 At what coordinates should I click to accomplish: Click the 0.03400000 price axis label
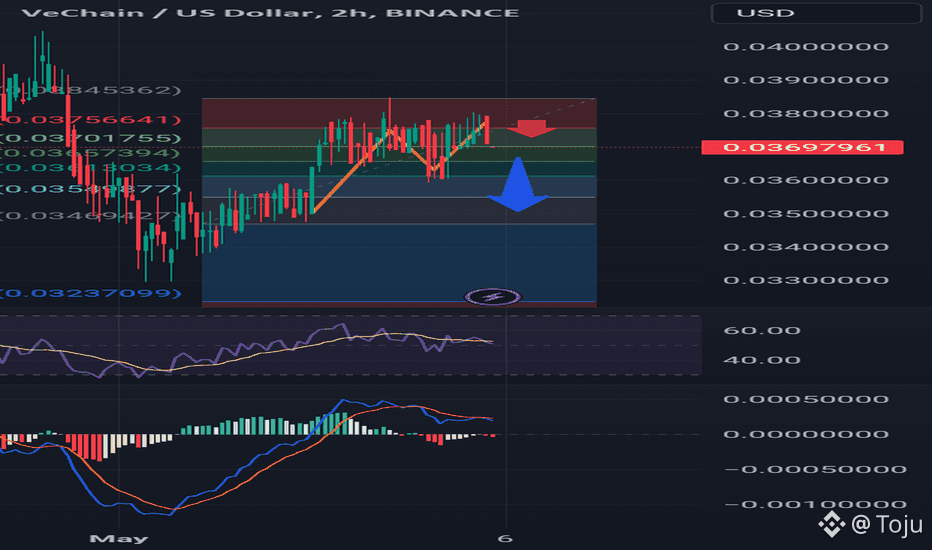tap(806, 247)
